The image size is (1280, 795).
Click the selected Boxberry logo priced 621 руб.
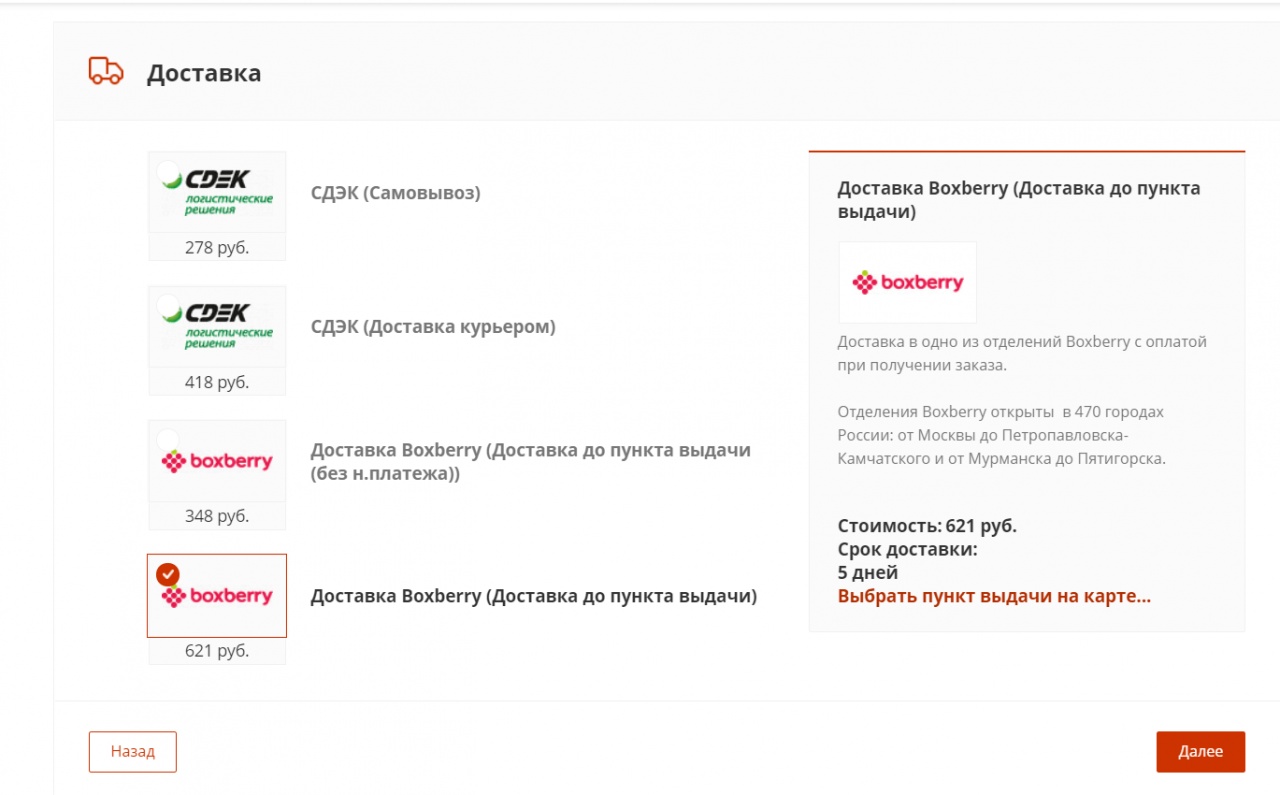[217, 597]
